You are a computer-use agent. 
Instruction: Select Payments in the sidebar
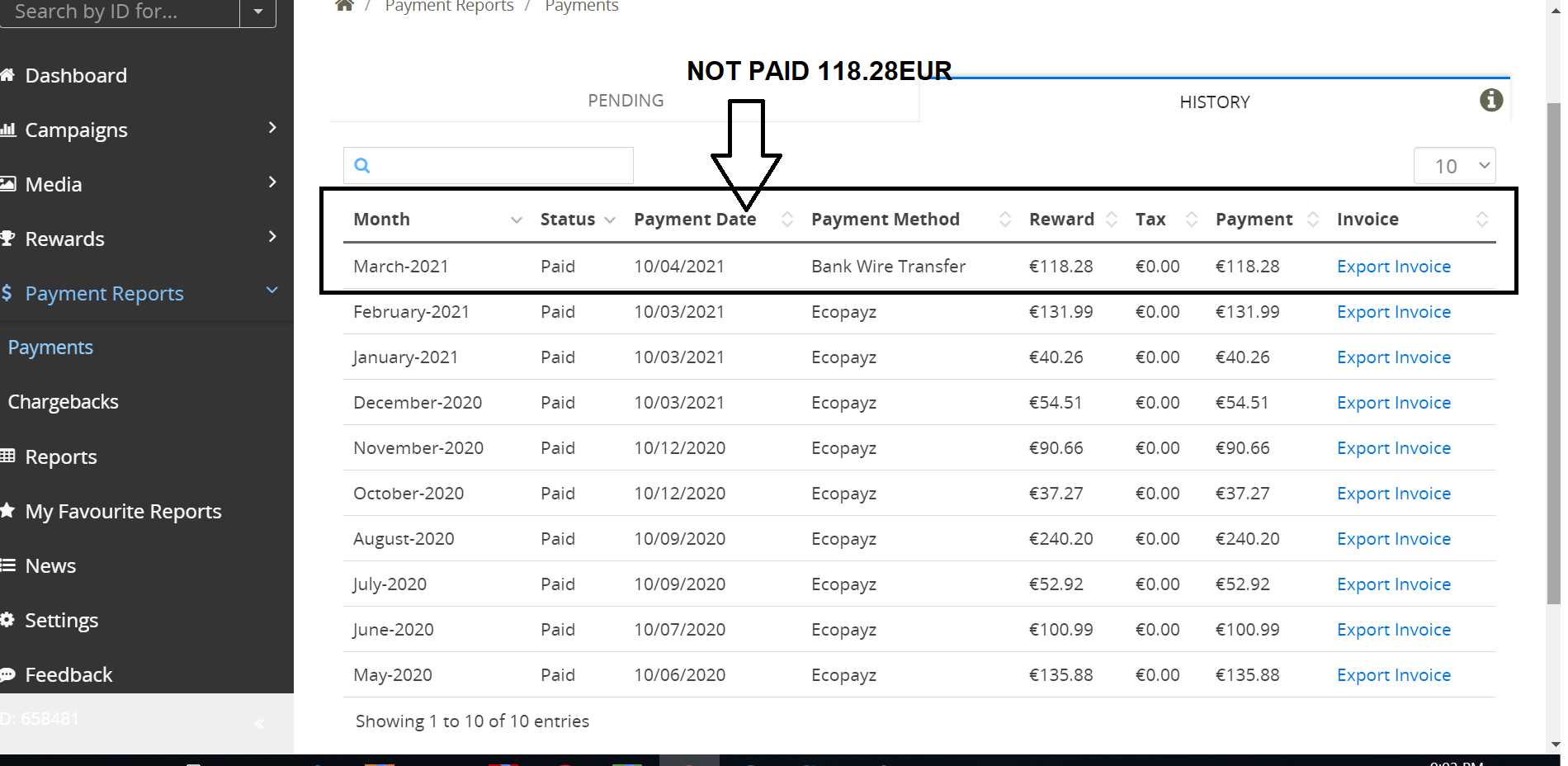[x=50, y=348]
